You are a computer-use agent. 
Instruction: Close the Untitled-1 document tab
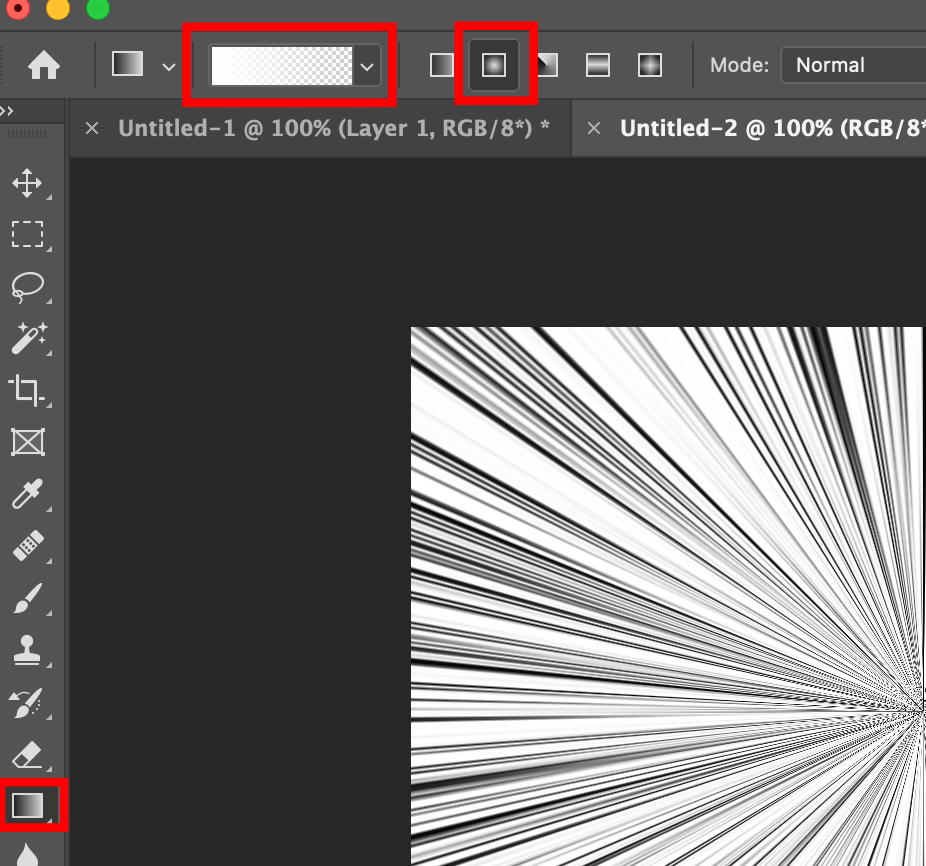92,128
